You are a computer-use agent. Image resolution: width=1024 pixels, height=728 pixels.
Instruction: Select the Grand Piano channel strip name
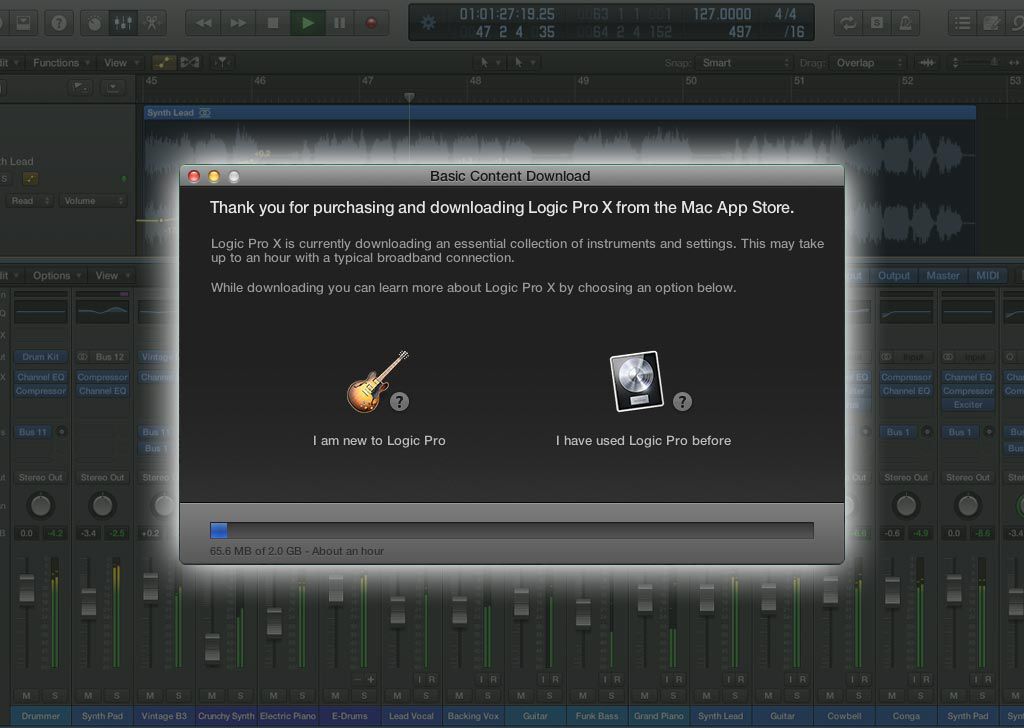tap(658, 716)
